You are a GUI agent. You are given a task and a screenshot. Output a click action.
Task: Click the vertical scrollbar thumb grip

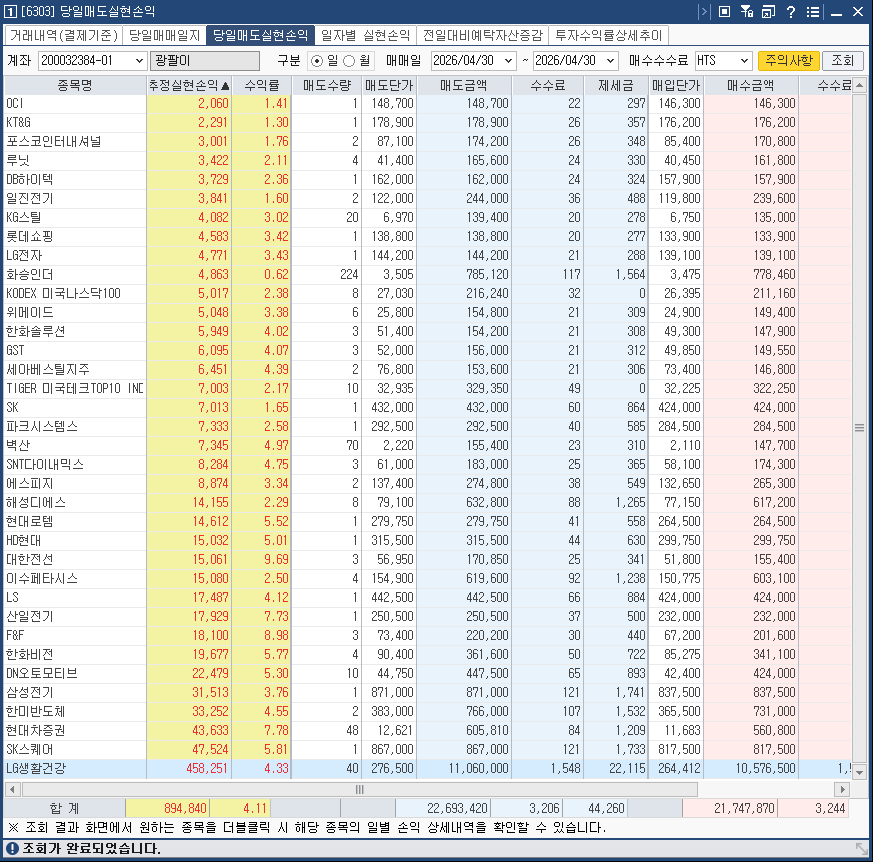pyautogui.click(x=860, y=428)
